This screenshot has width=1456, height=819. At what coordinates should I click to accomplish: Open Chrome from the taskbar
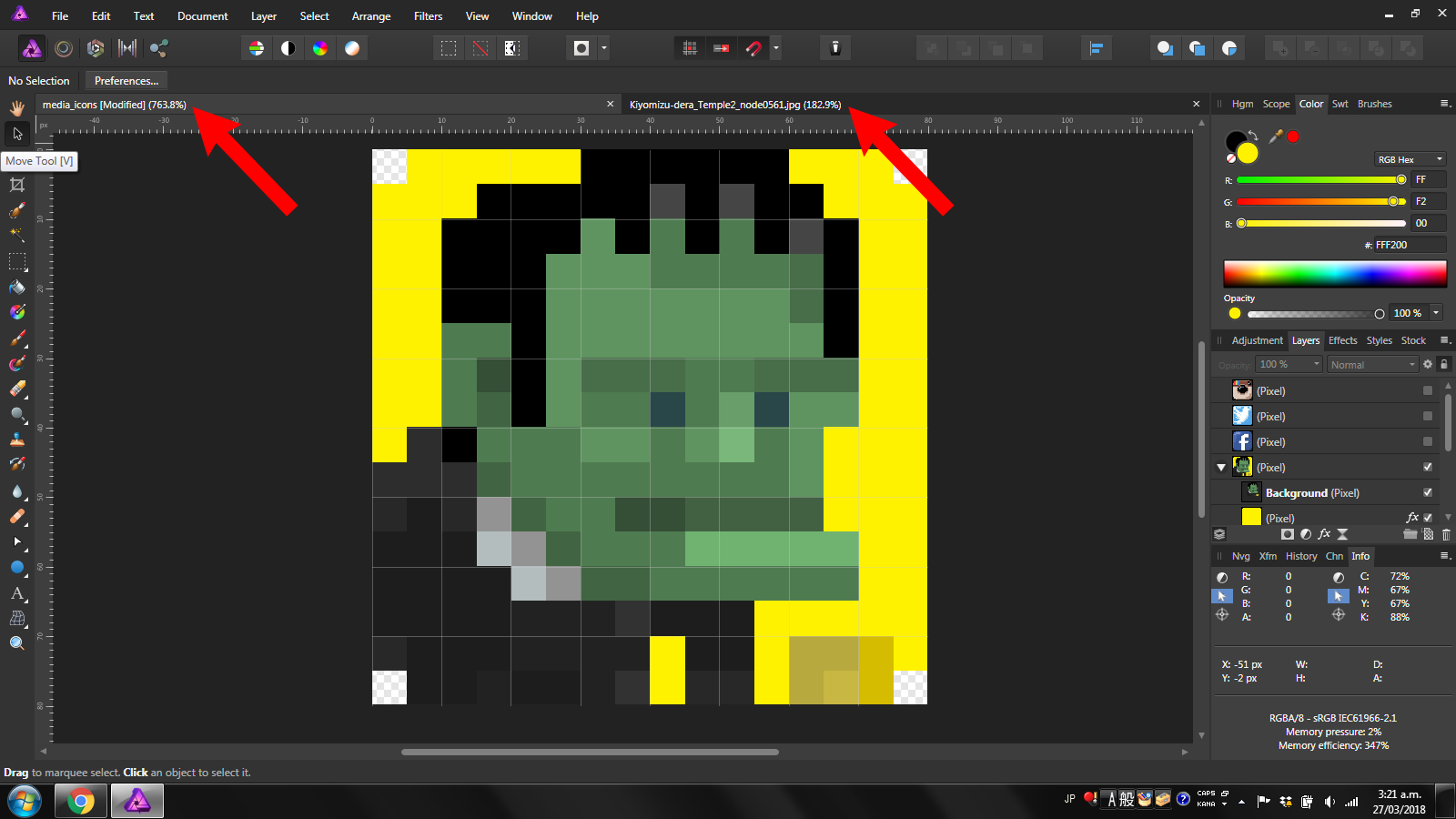[x=80, y=802]
